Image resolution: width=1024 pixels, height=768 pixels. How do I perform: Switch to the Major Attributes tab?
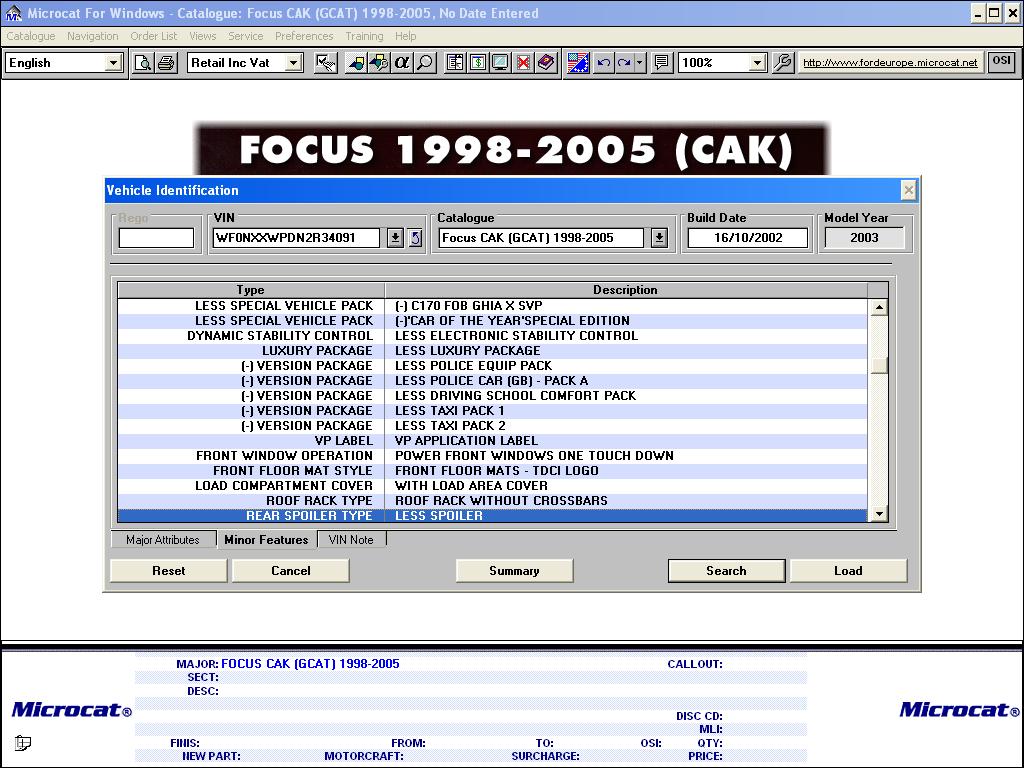(163, 540)
